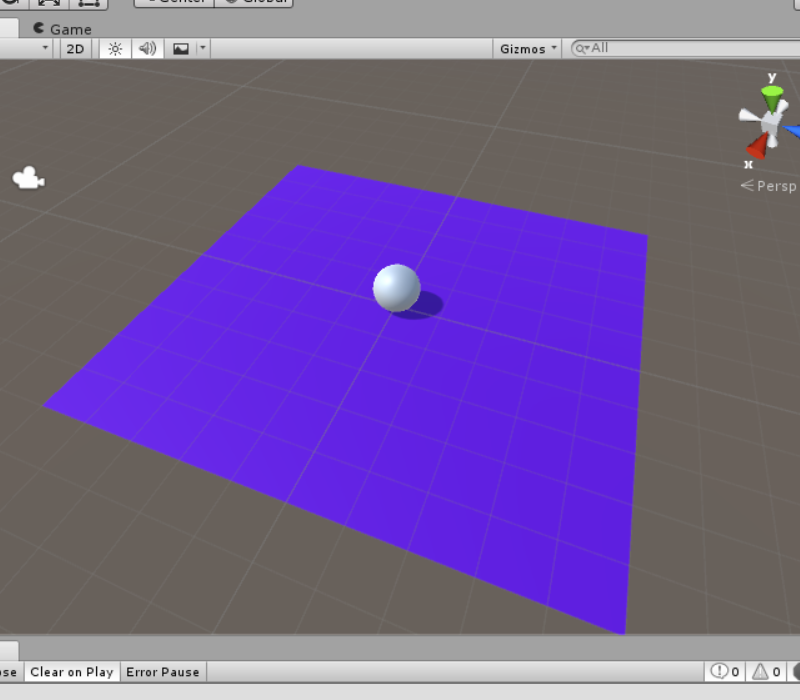Toggle pivot rotation Global button
The image size is (800, 700).
pyautogui.click(x=254, y=3)
